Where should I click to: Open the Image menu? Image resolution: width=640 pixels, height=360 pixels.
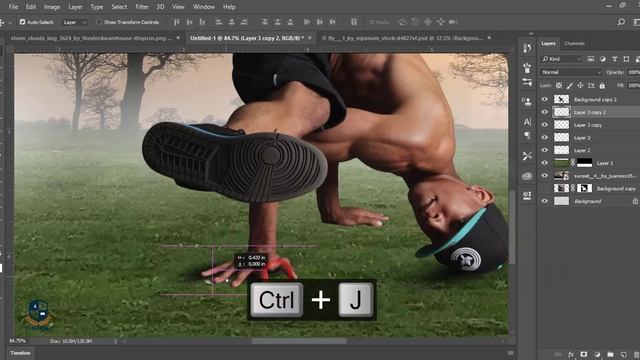(52, 7)
